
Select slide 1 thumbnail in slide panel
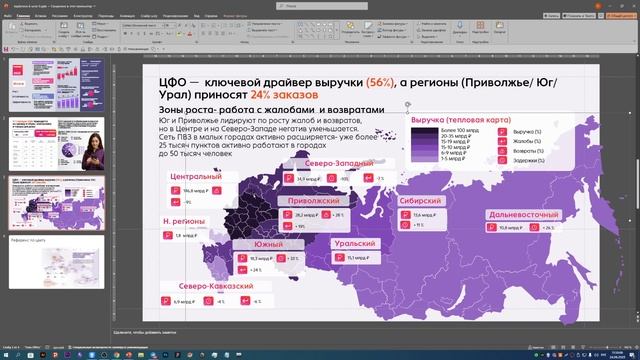pos(57,85)
